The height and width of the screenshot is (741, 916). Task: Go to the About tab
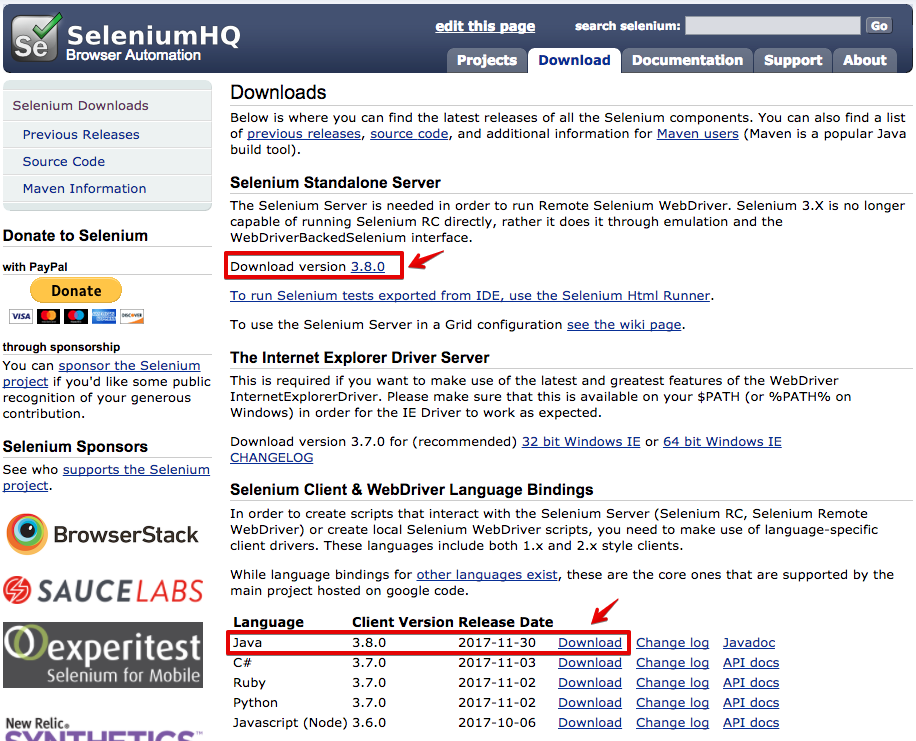click(865, 60)
